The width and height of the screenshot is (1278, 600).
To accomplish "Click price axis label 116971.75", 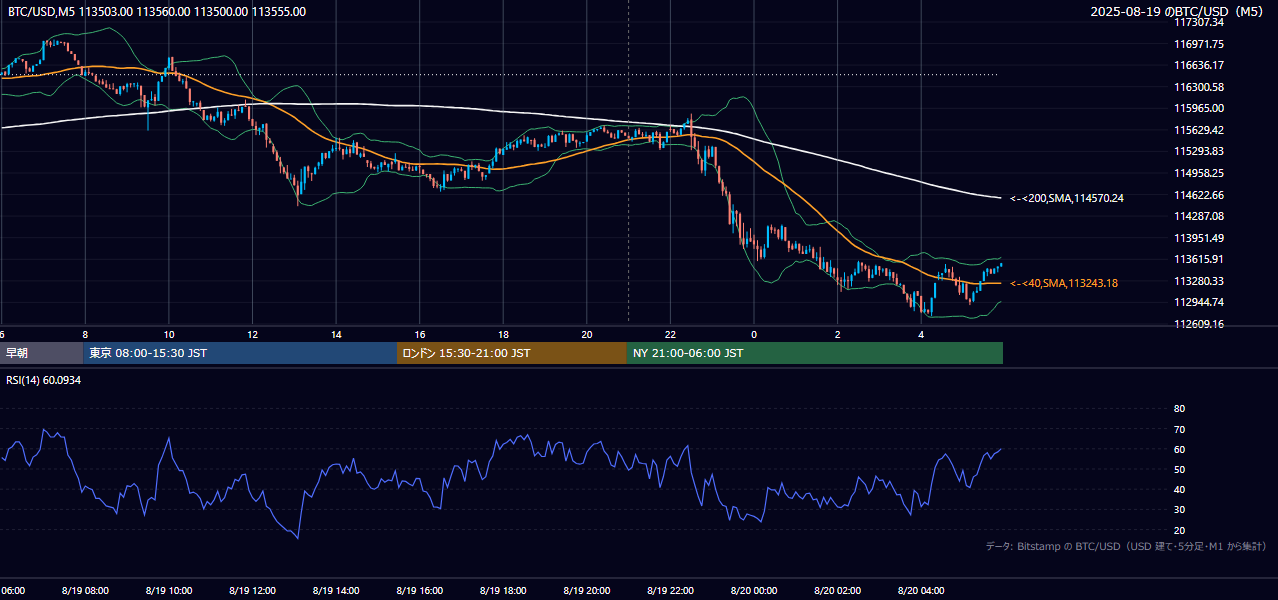I will (x=1198, y=44).
